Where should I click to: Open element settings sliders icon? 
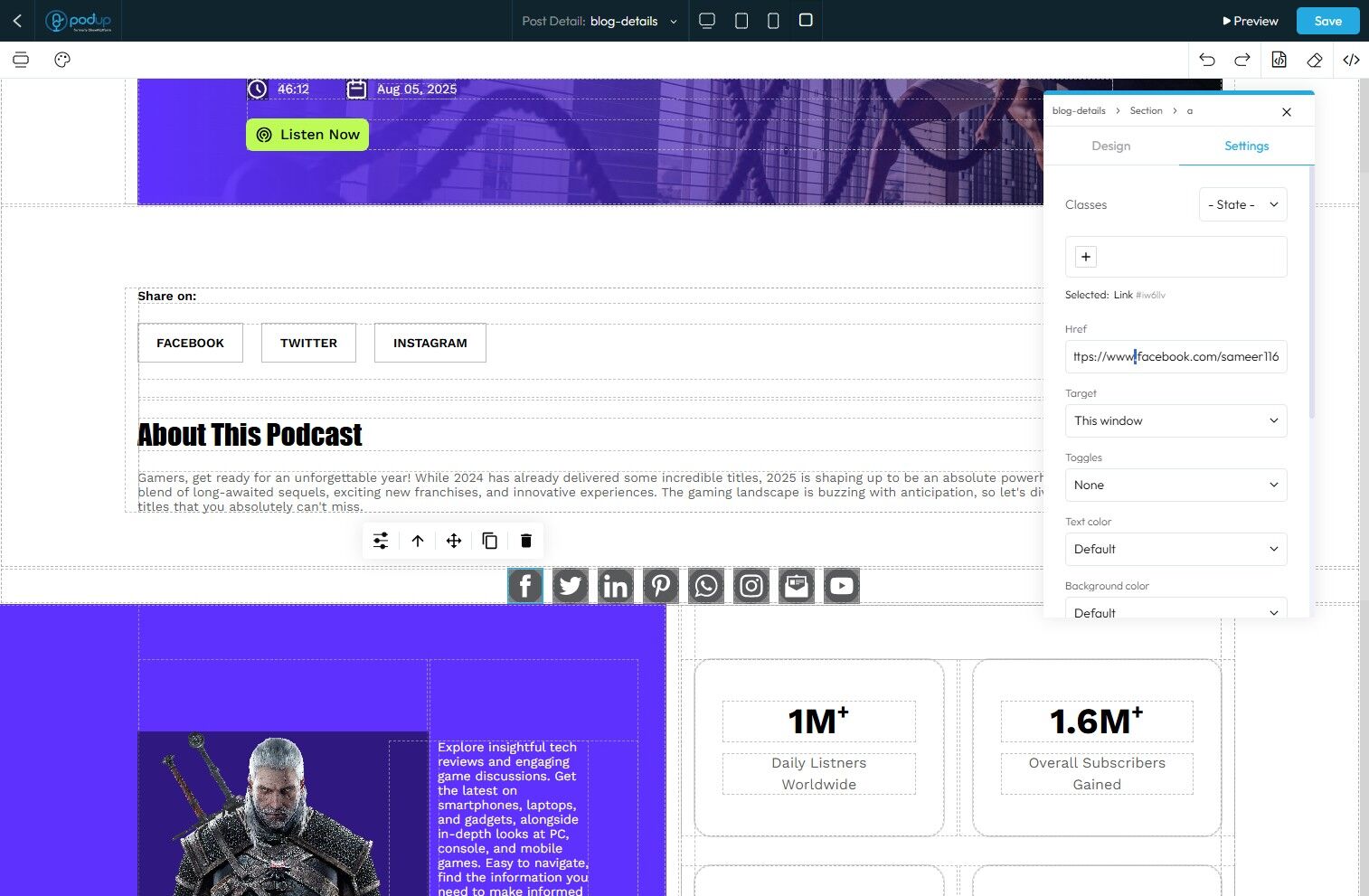[x=381, y=541]
